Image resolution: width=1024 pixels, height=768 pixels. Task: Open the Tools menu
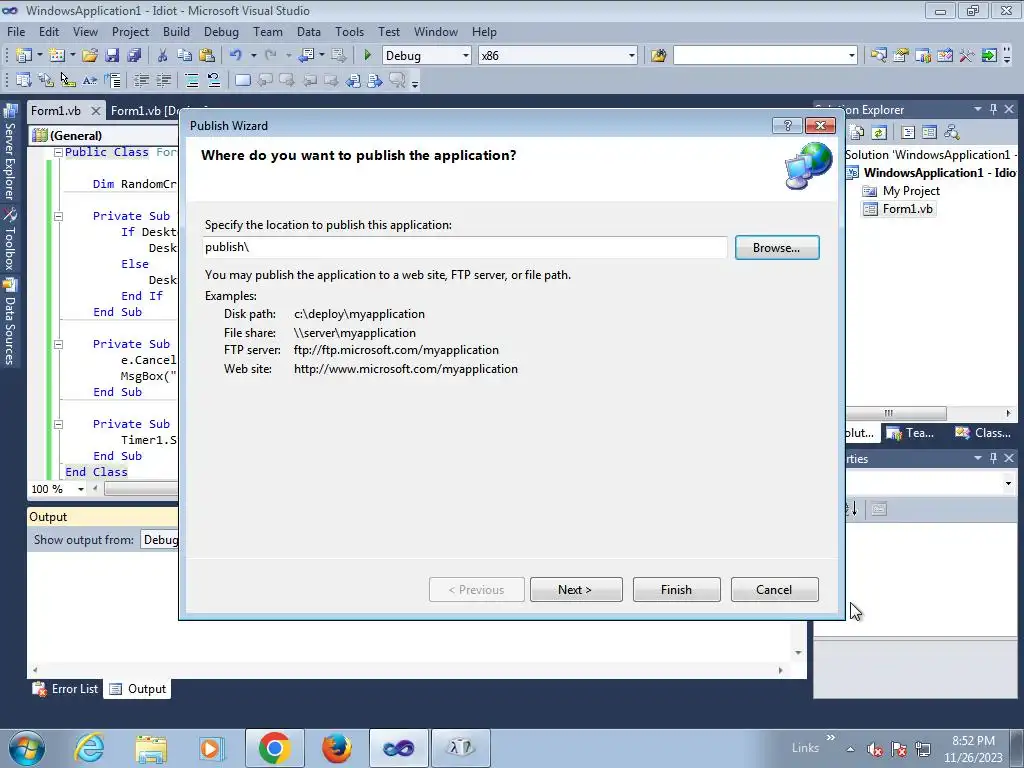[349, 31]
